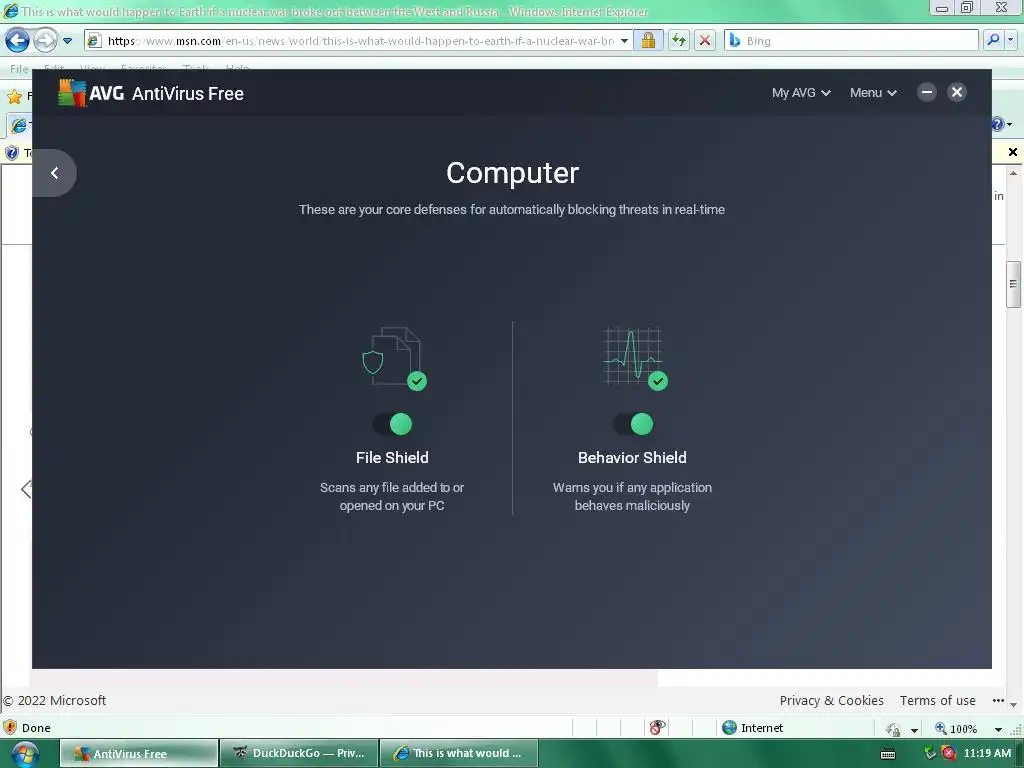Switch to AntiVirus Free taskbar button

138,753
